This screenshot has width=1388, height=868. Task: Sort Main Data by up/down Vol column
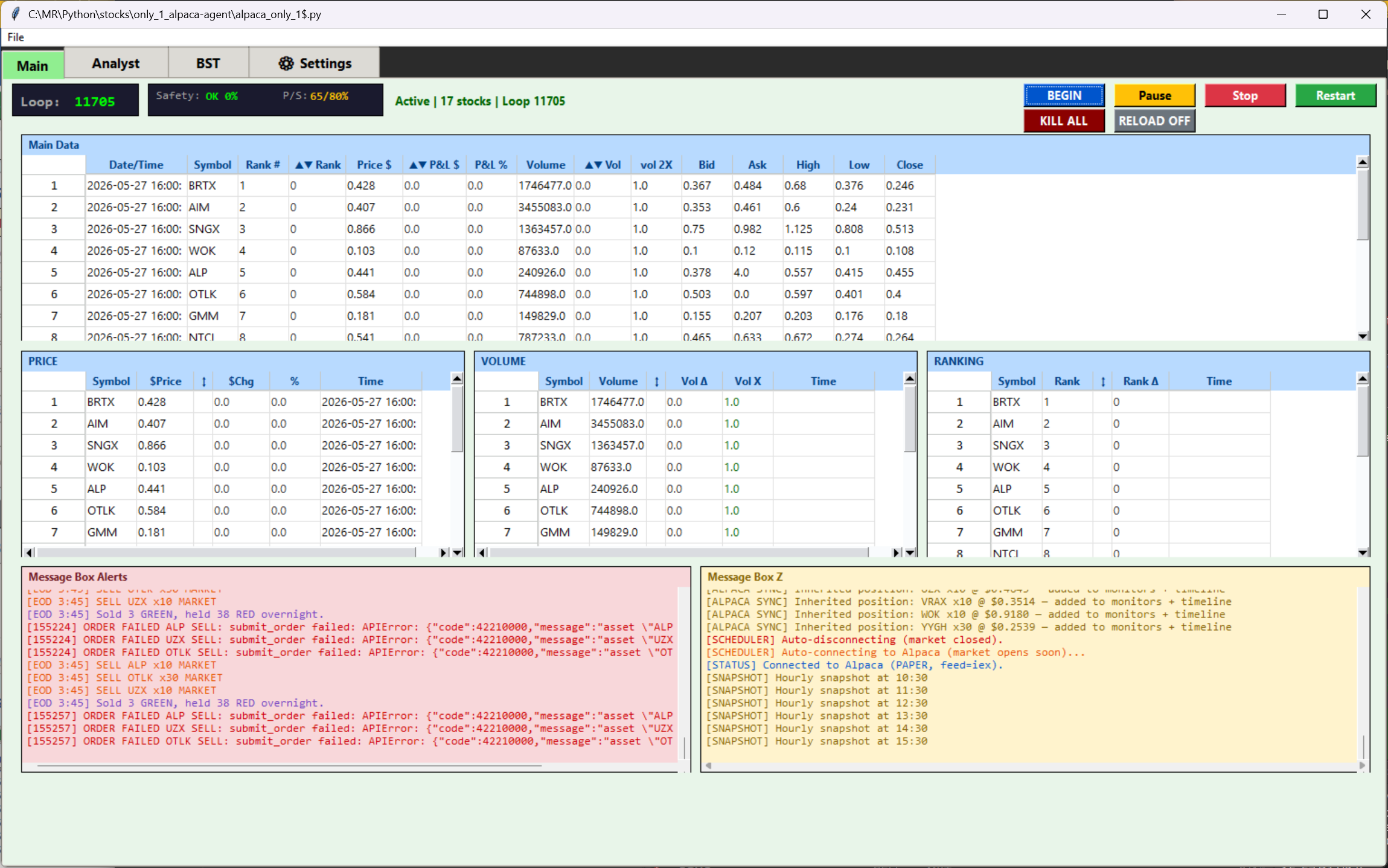click(603, 165)
